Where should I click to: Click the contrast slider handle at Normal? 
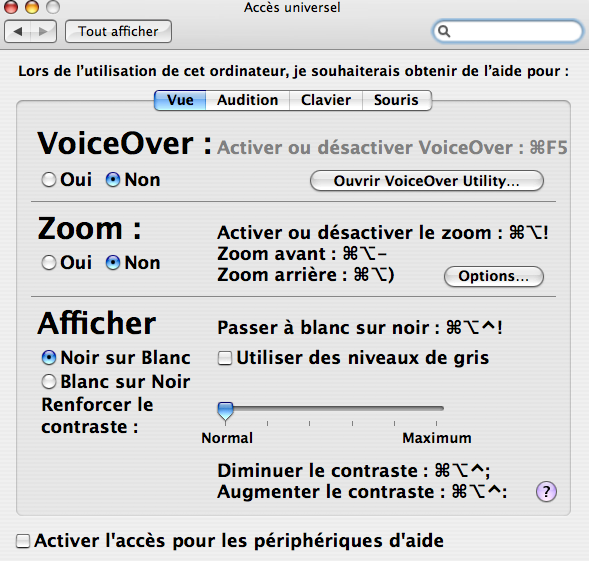(225, 411)
